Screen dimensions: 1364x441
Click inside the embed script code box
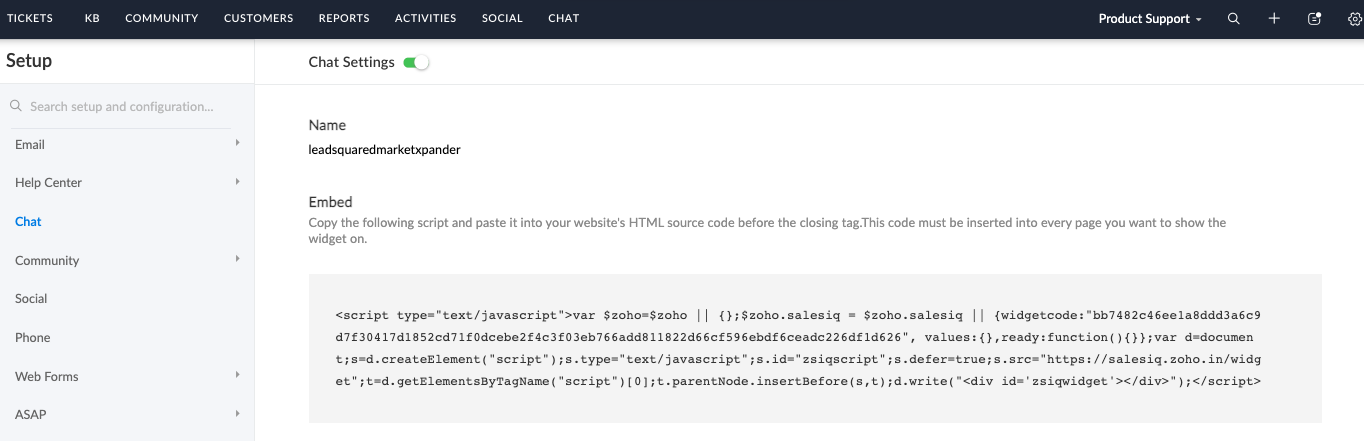click(x=800, y=348)
